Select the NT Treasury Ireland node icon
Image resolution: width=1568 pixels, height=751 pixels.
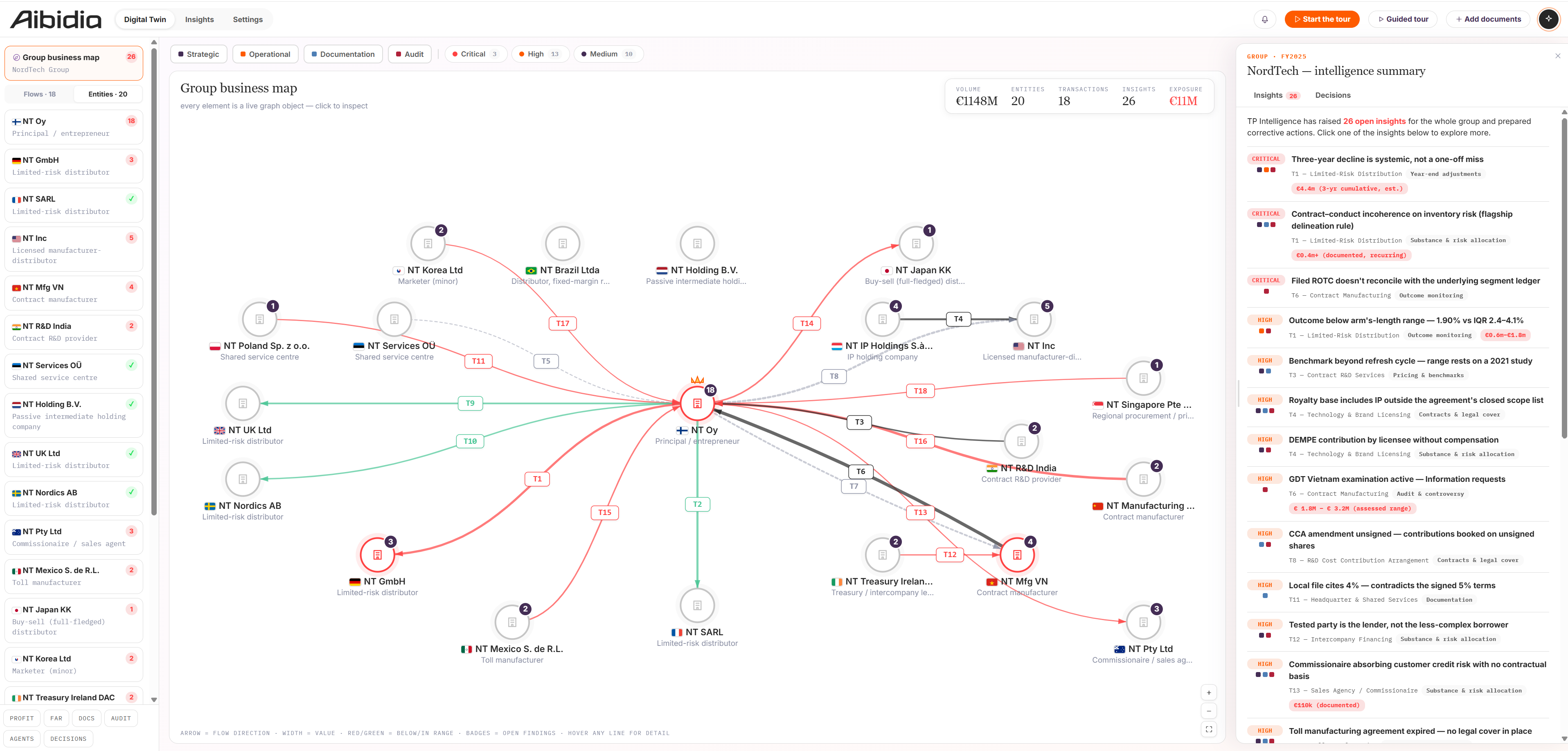pos(883,555)
